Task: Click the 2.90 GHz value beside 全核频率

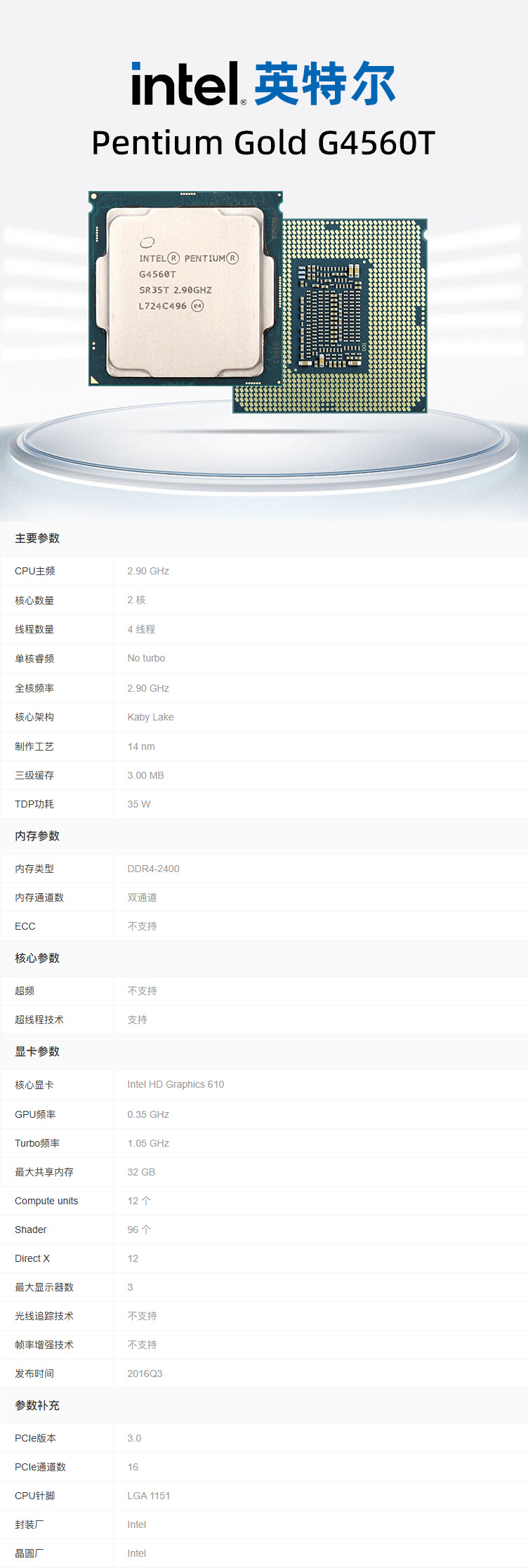Action: [x=148, y=688]
